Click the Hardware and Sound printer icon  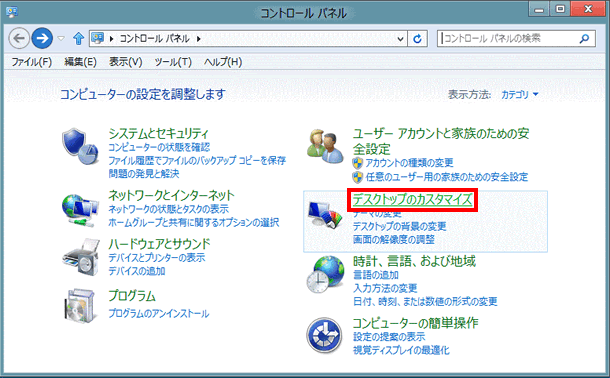coord(81,257)
